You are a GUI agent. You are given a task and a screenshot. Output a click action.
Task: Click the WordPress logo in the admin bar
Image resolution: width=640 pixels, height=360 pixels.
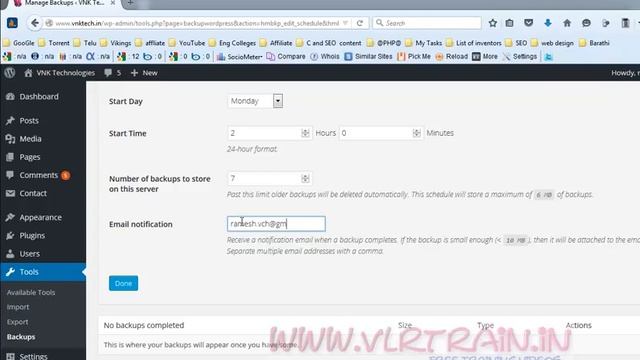pos(10,73)
